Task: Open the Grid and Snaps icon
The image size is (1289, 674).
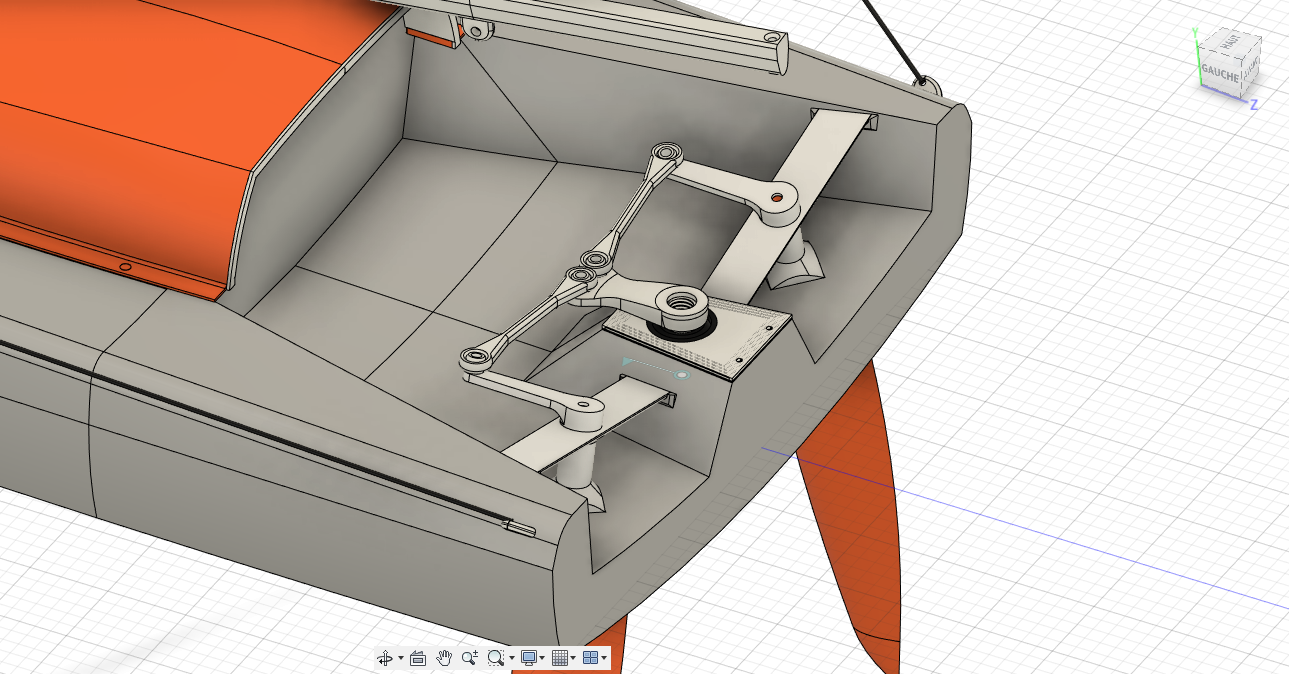Action: (560, 658)
